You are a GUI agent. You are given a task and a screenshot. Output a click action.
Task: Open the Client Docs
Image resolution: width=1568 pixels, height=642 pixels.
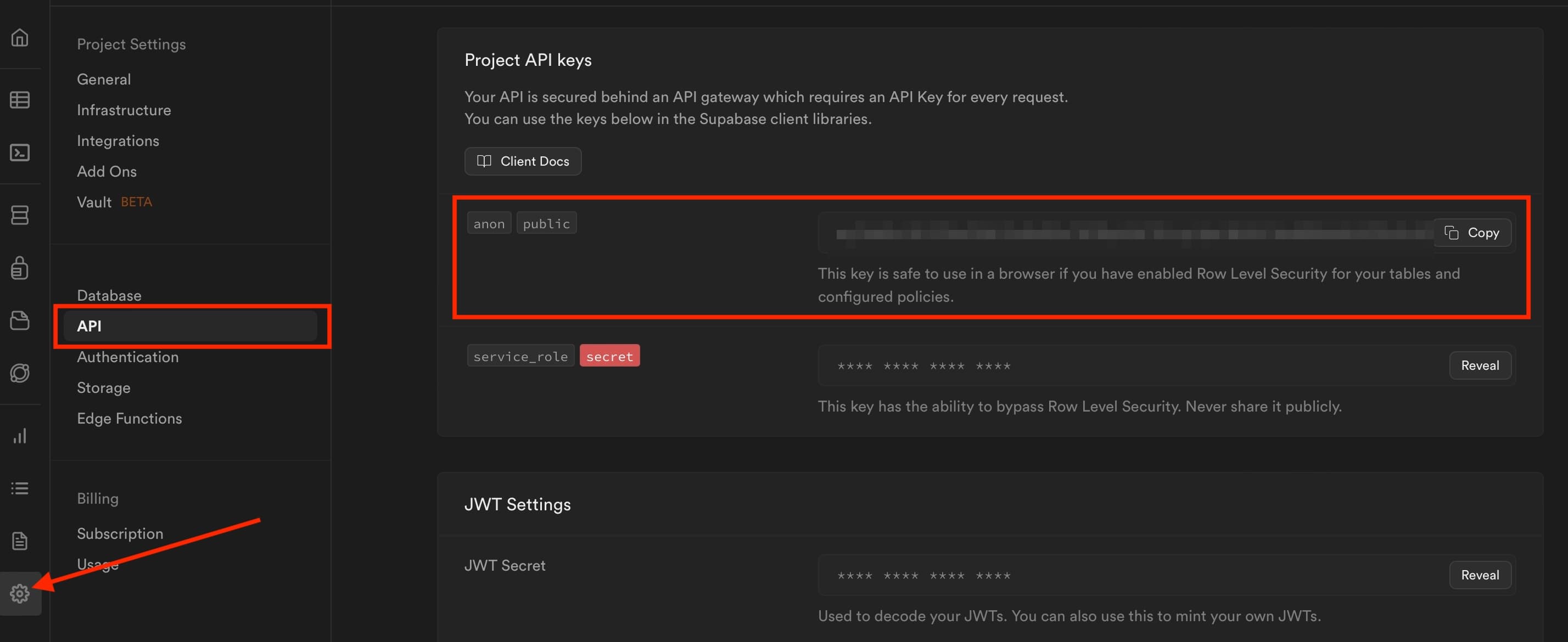pos(522,161)
